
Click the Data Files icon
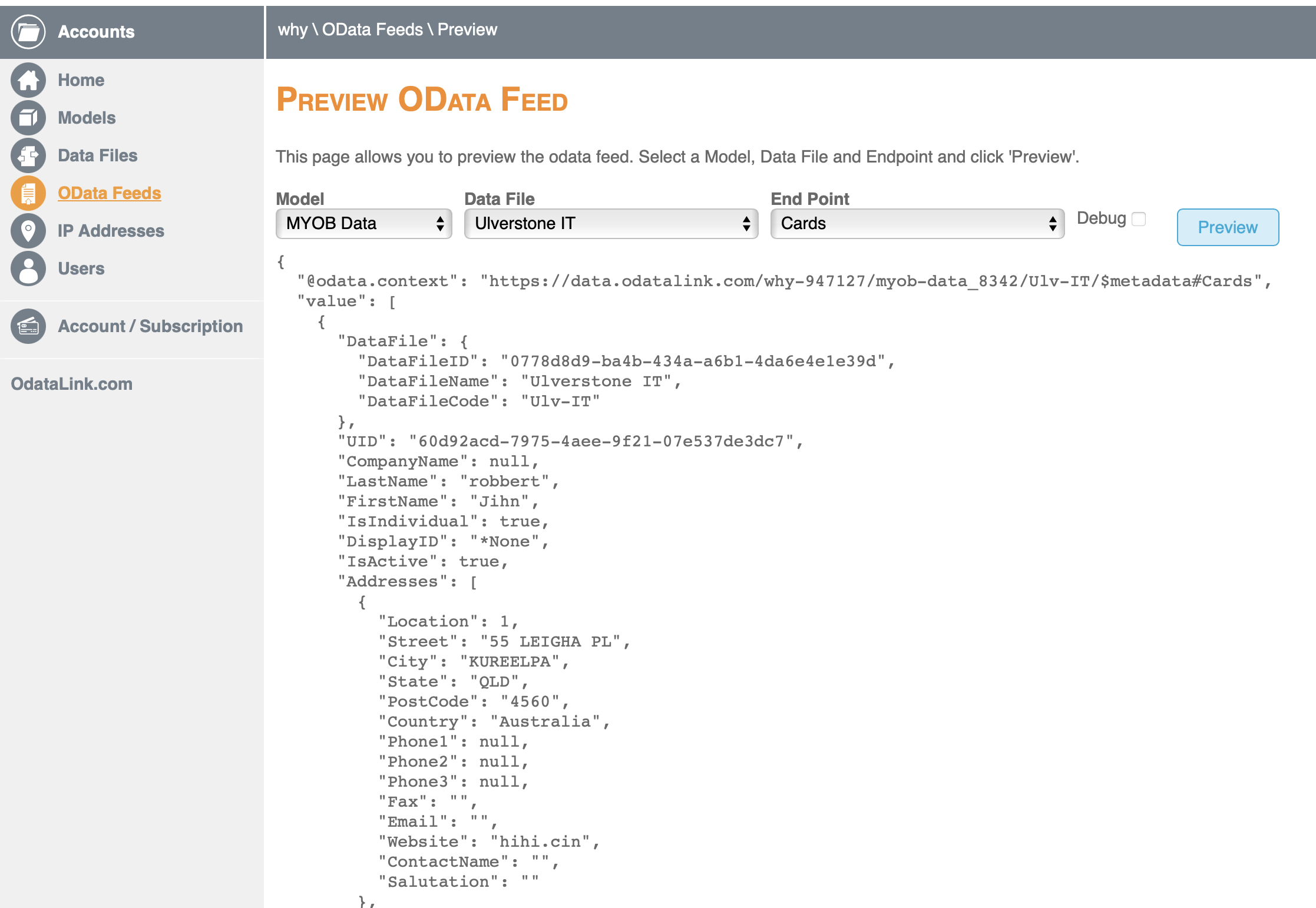click(x=28, y=155)
